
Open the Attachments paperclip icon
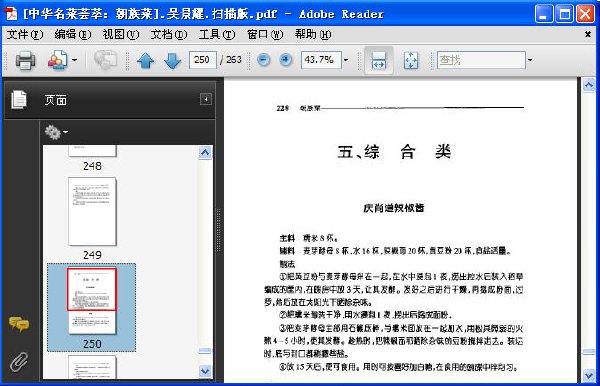pyautogui.click(x=19, y=362)
